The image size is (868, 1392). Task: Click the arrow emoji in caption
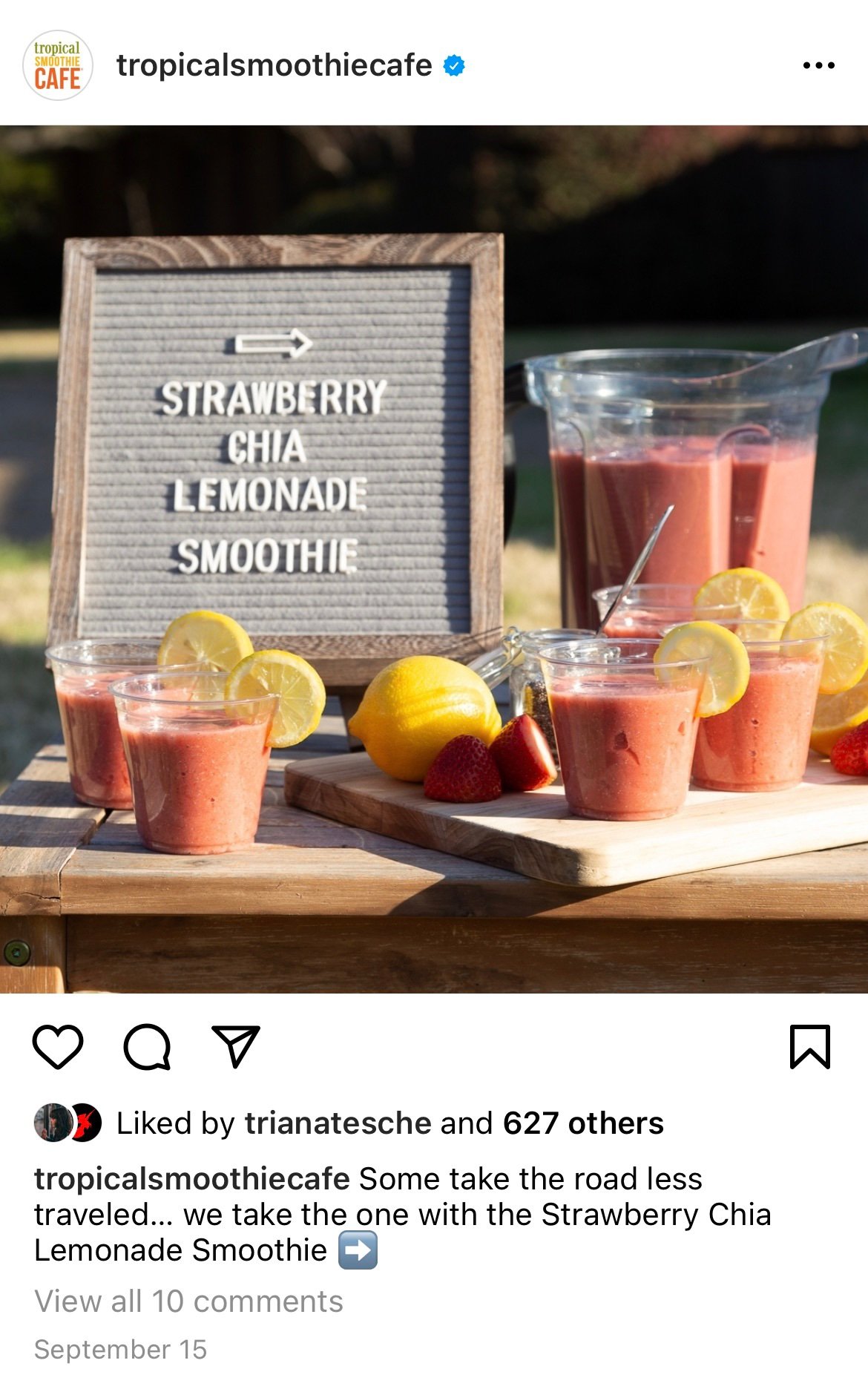(358, 1250)
